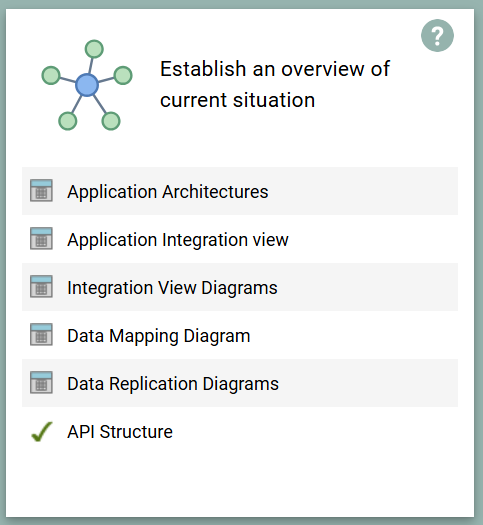483x525 pixels.
Task: Open the API Structure item
Action: coord(120,432)
